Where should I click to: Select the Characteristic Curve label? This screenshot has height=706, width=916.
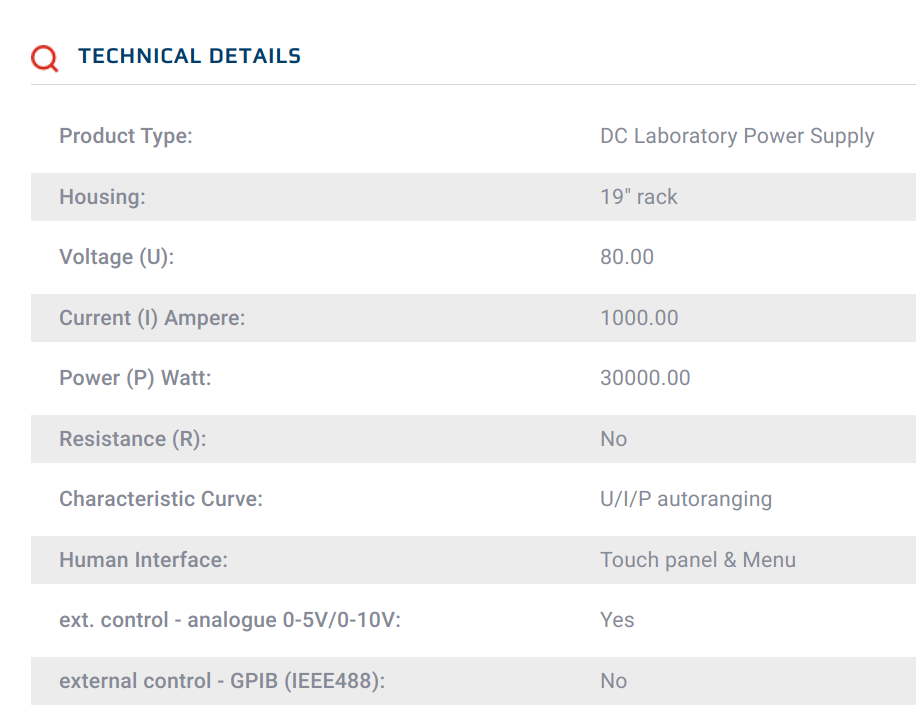161,499
